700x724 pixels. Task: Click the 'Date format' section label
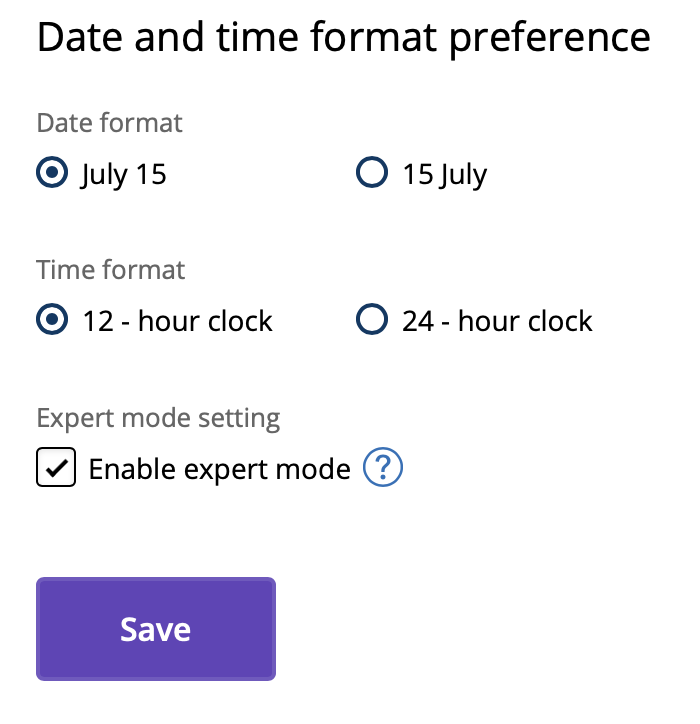[x=109, y=123]
